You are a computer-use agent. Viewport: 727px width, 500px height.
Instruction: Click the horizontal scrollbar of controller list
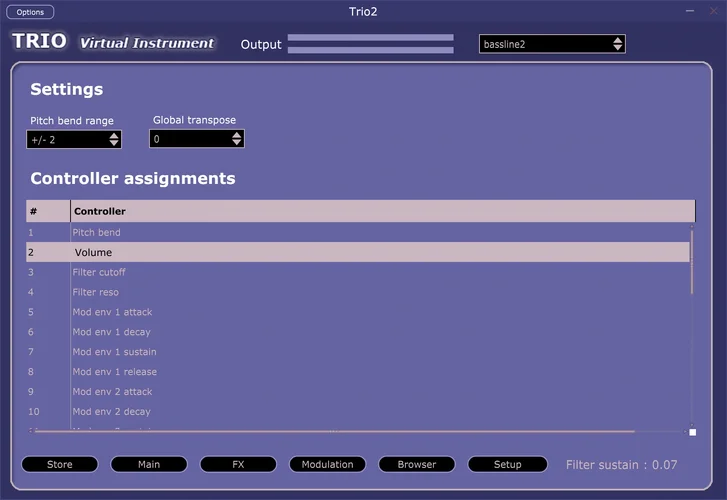pyautogui.click(x=335, y=431)
